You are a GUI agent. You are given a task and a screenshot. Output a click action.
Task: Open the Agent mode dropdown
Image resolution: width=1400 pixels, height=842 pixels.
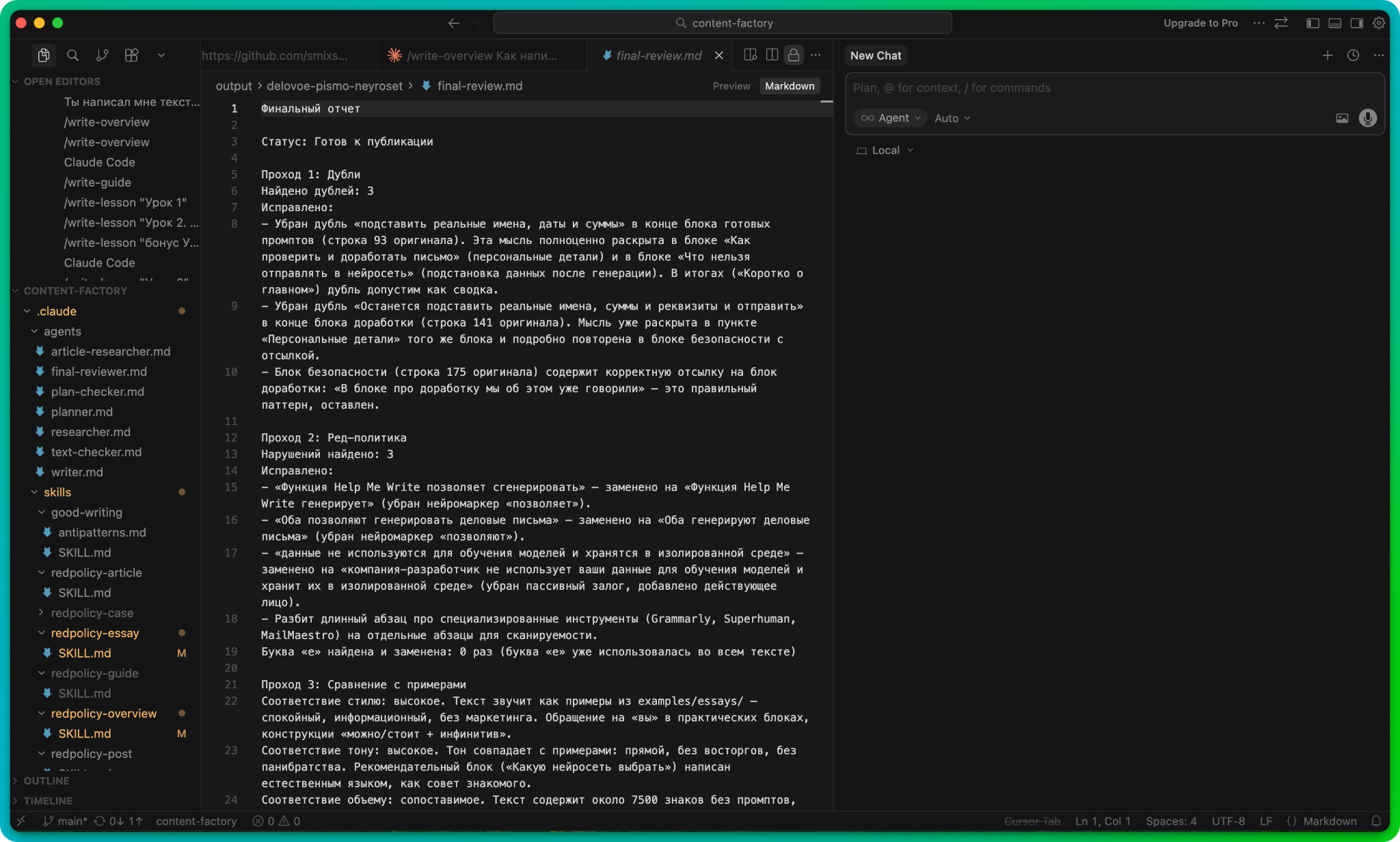tap(891, 118)
